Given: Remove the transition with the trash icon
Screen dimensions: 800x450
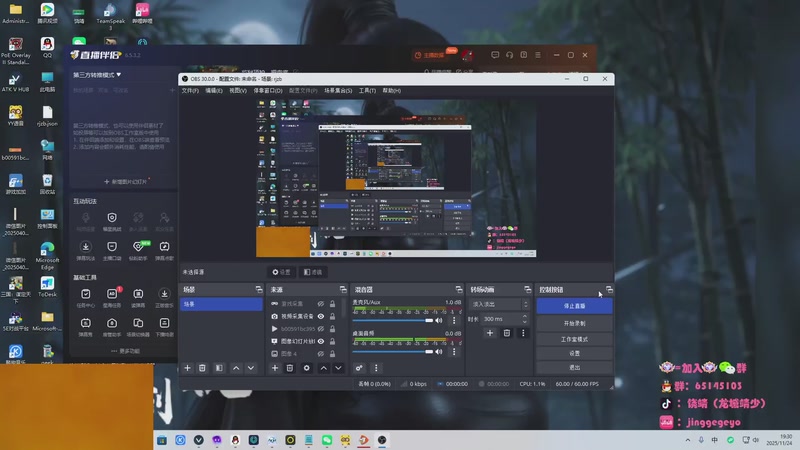Looking at the screenshot, I should click(507, 333).
